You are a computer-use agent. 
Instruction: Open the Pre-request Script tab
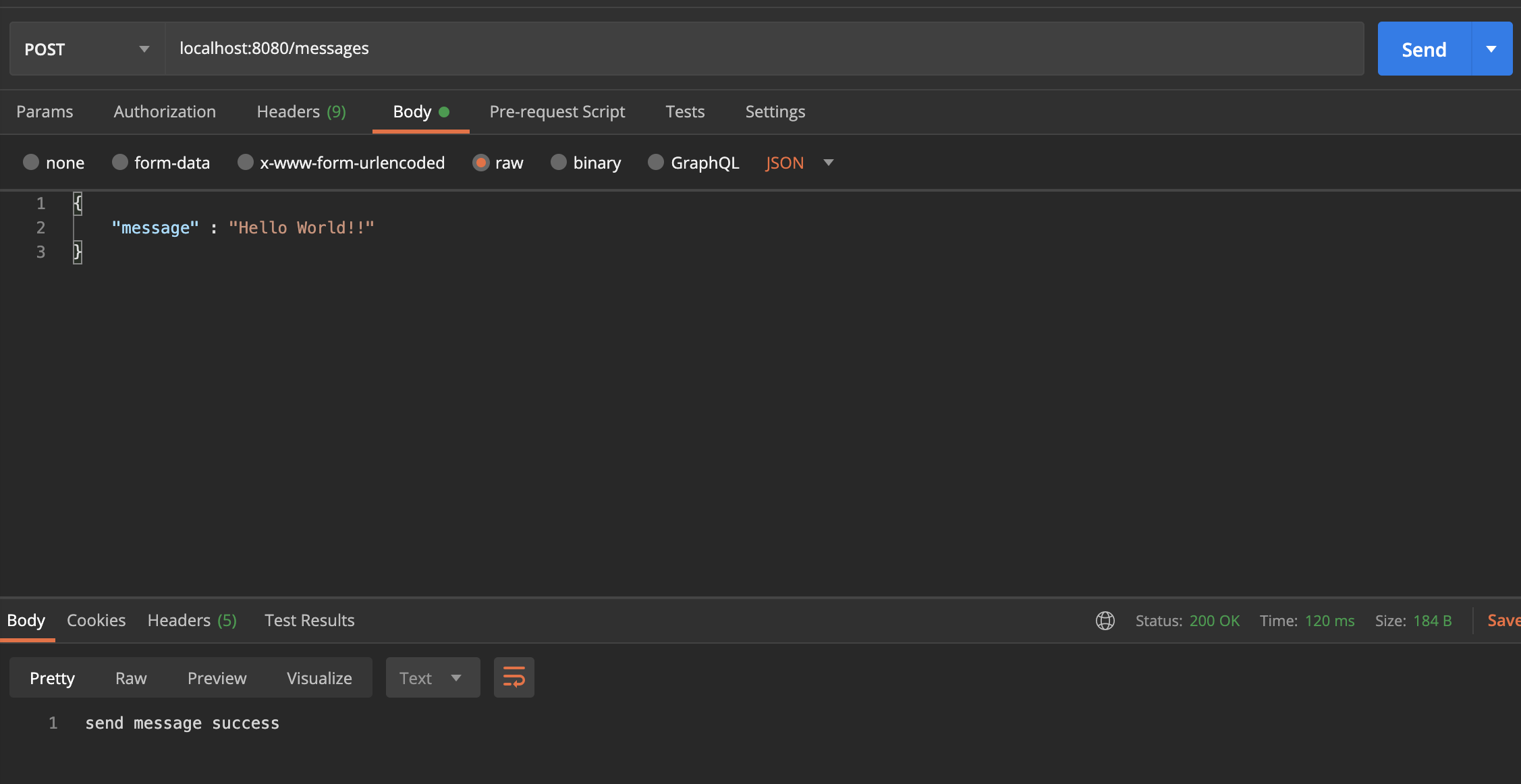pyautogui.click(x=557, y=112)
